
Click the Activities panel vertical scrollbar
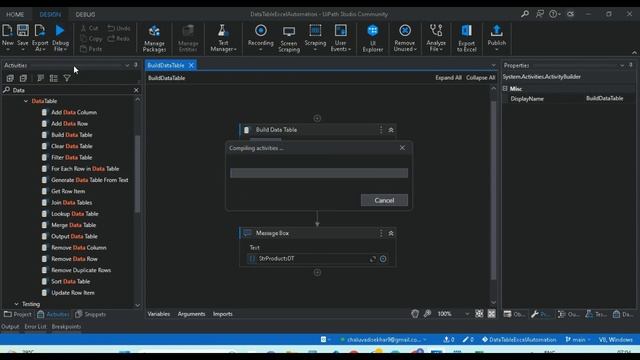(138, 175)
